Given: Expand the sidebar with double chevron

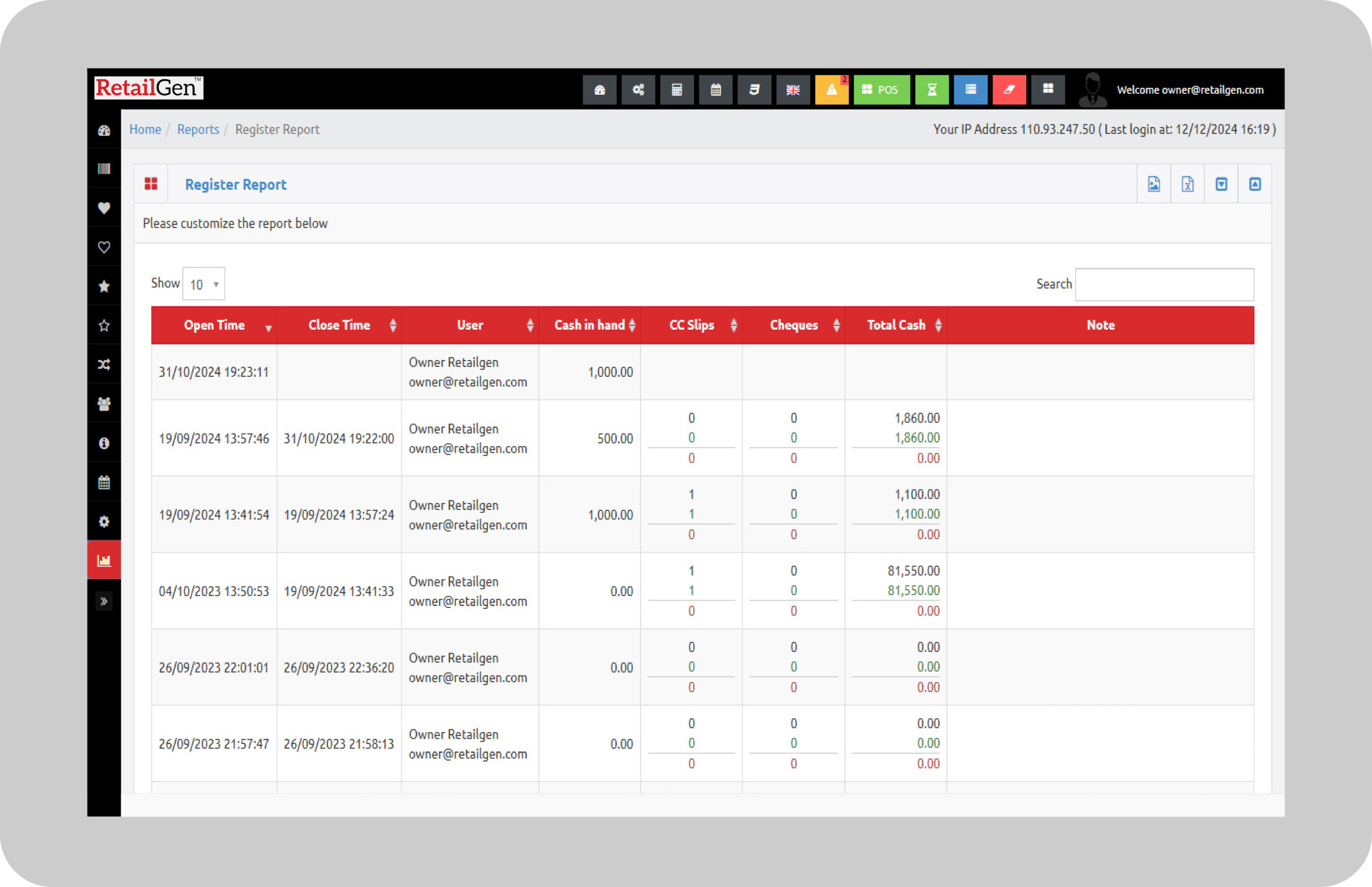Looking at the screenshot, I should click(103, 601).
